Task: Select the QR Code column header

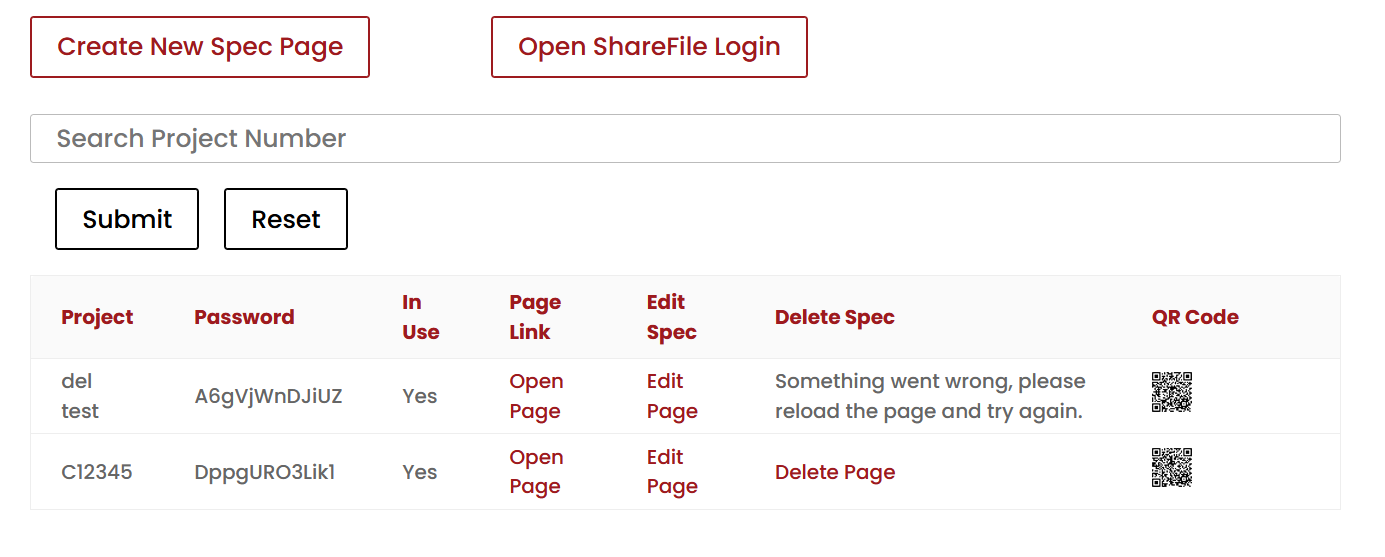Action: click(x=1195, y=317)
